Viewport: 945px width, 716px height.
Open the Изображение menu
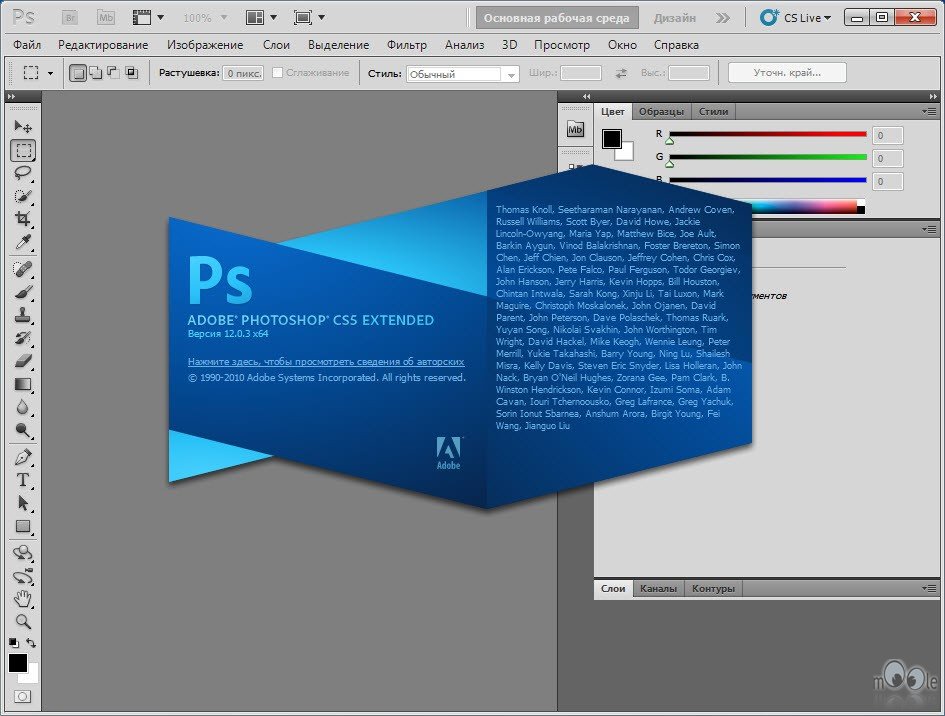[205, 45]
